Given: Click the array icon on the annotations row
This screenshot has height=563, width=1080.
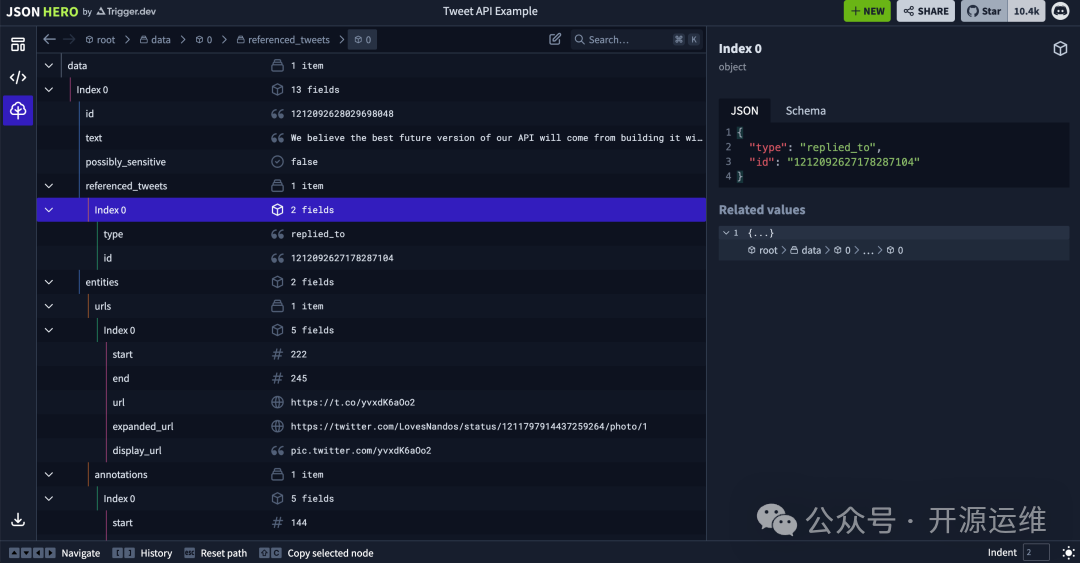Looking at the screenshot, I should coord(278,475).
